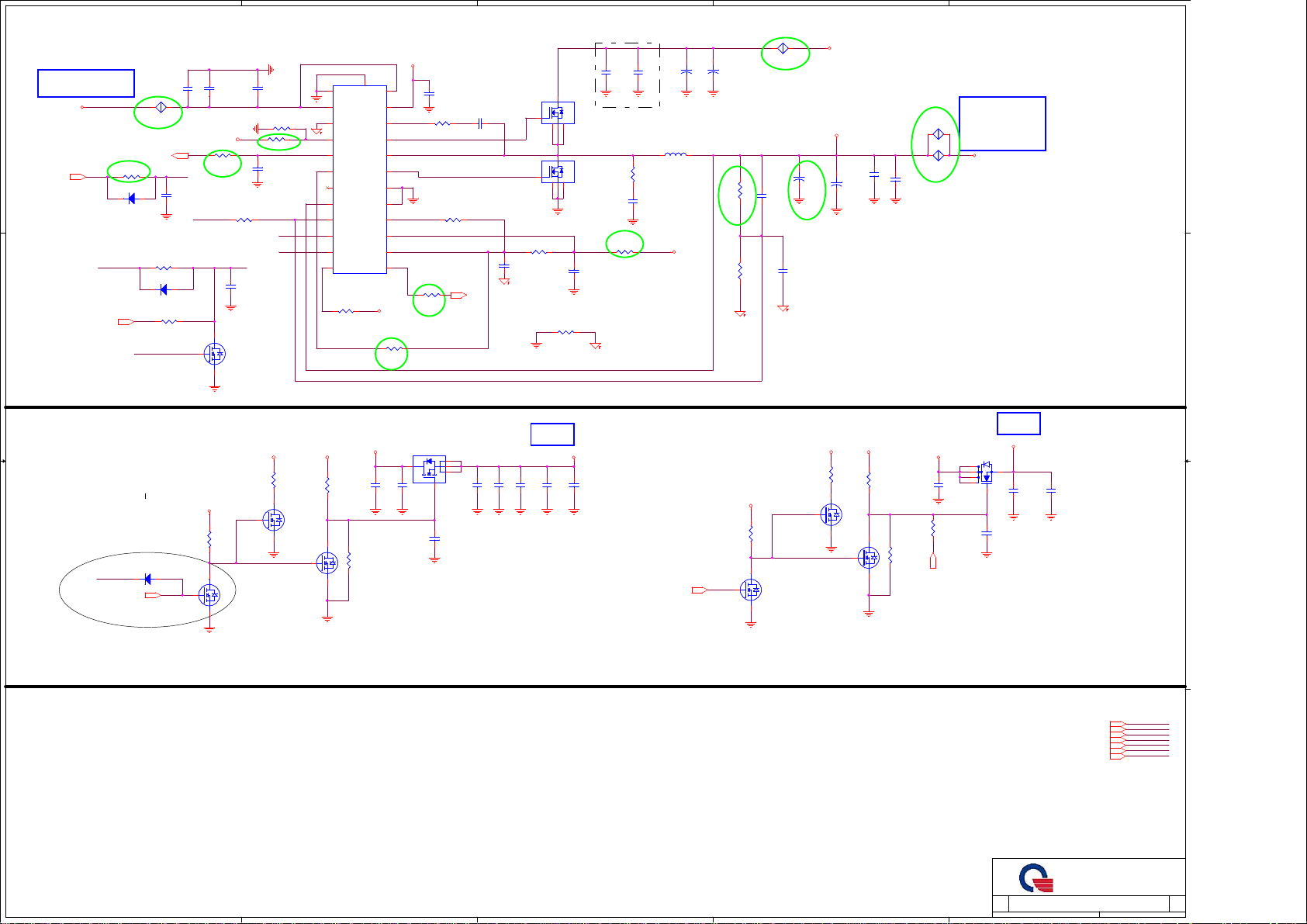Select the lower boxed MOSFET right of the IC
This screenshot has width=1307, height=924.
pos(558,171)
